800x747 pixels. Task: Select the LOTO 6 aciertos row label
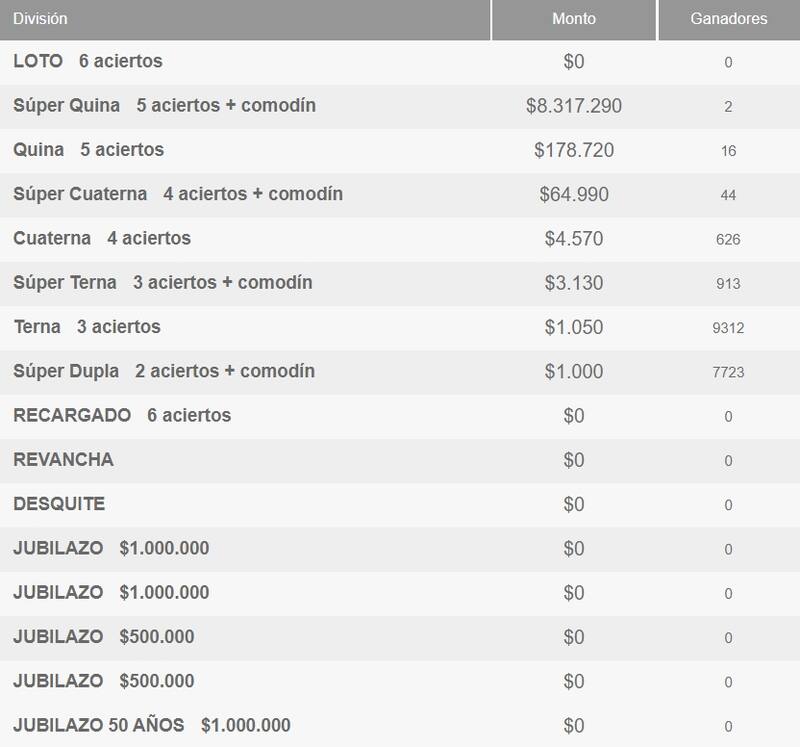click(x=88, y=62)
